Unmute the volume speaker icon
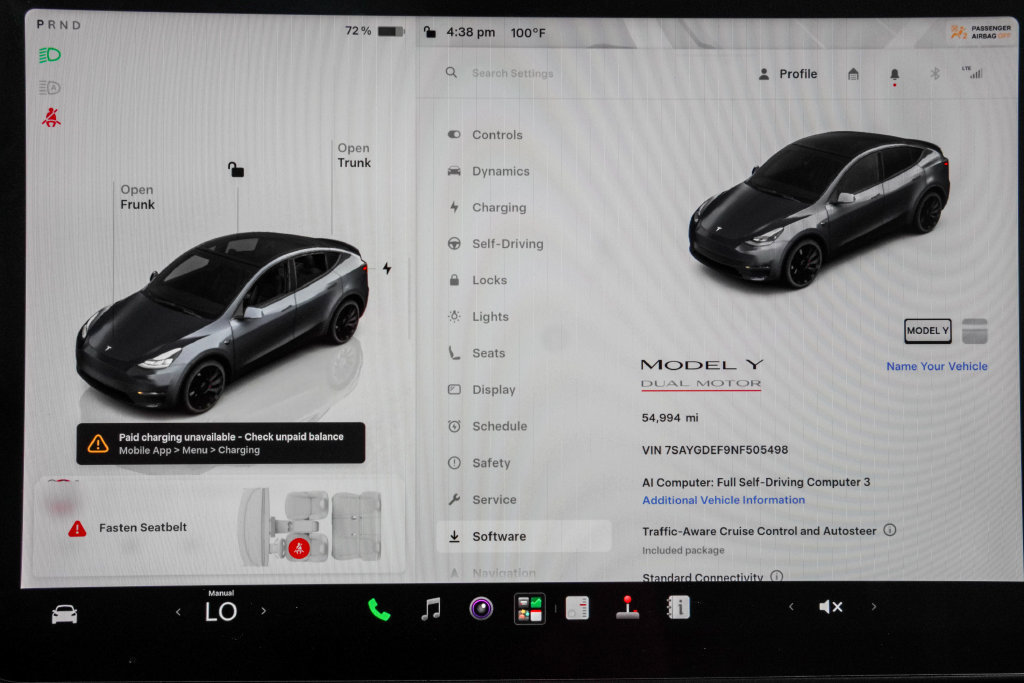 [831, 607]
